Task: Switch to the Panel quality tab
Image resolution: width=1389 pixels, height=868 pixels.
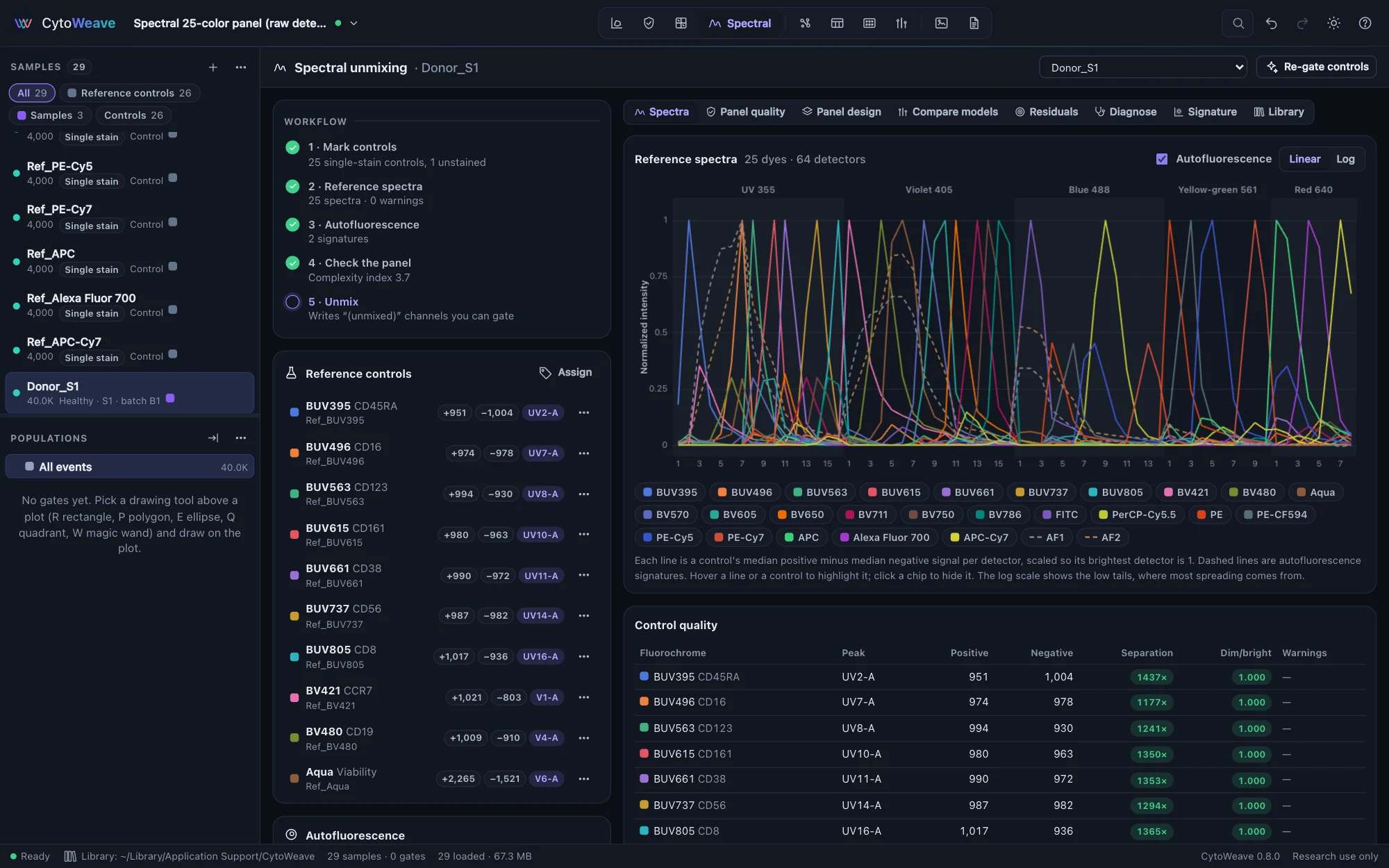Action: pyautogui.click(x=745, y=112)
